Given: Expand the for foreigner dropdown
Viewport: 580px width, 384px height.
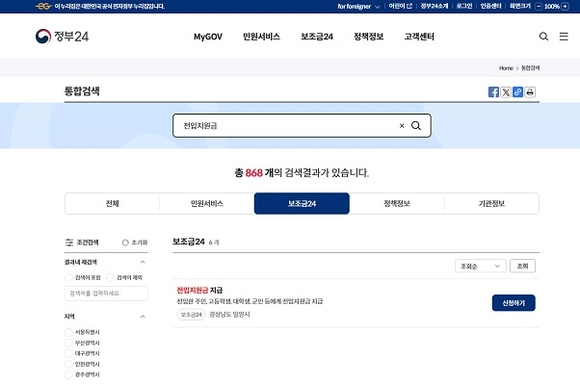Looking at the screenshot, I should point(358,6).
